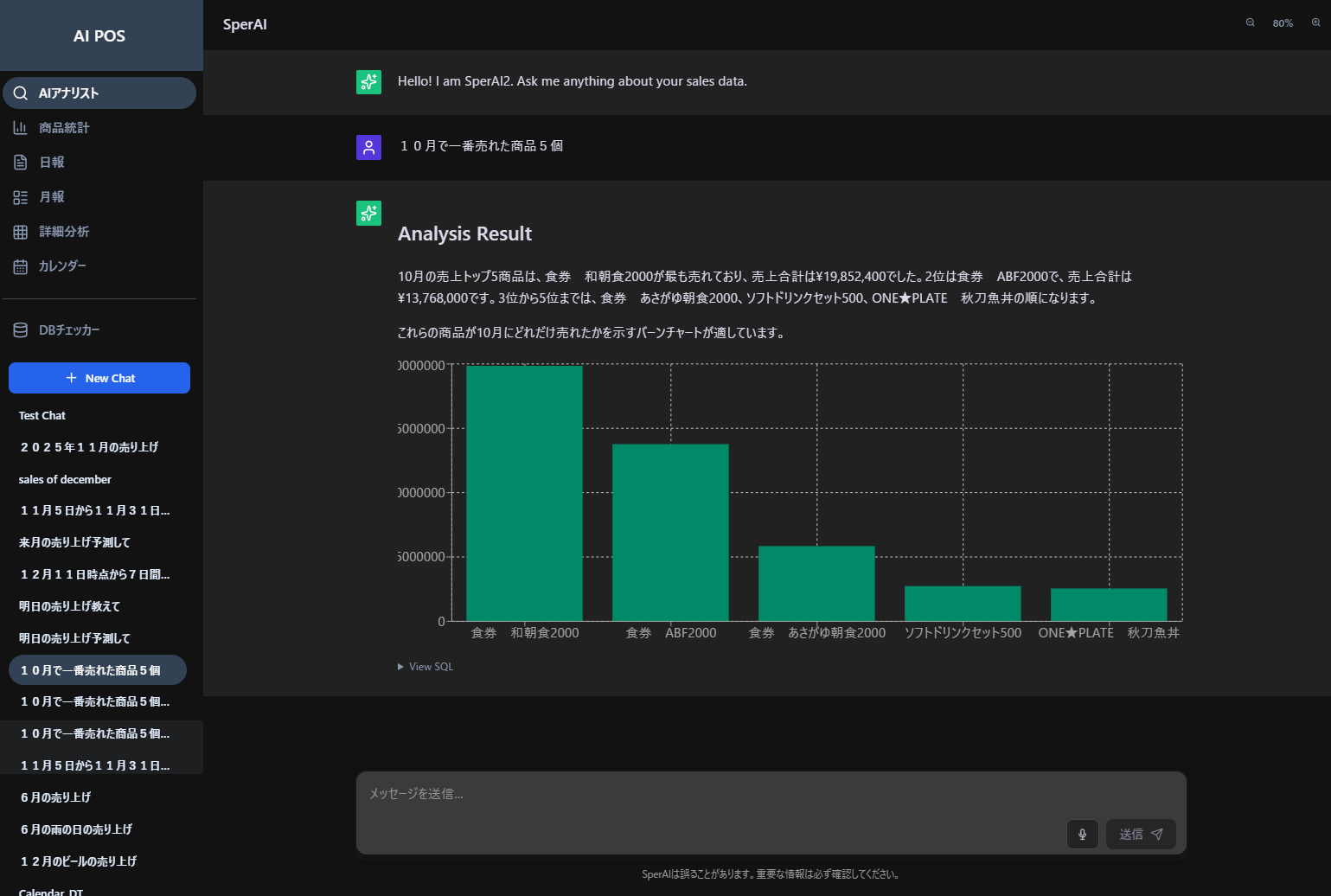Click the ソフトドリンクセット500 chart bar
Screen dimensions: 1331x896
pos(963,604)
